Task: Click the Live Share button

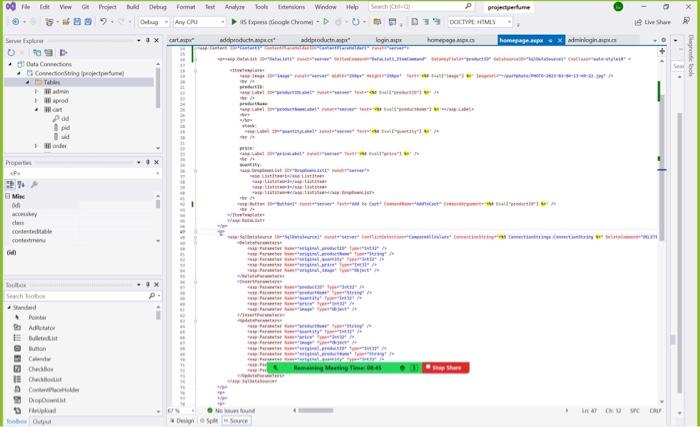Action: 653,22
